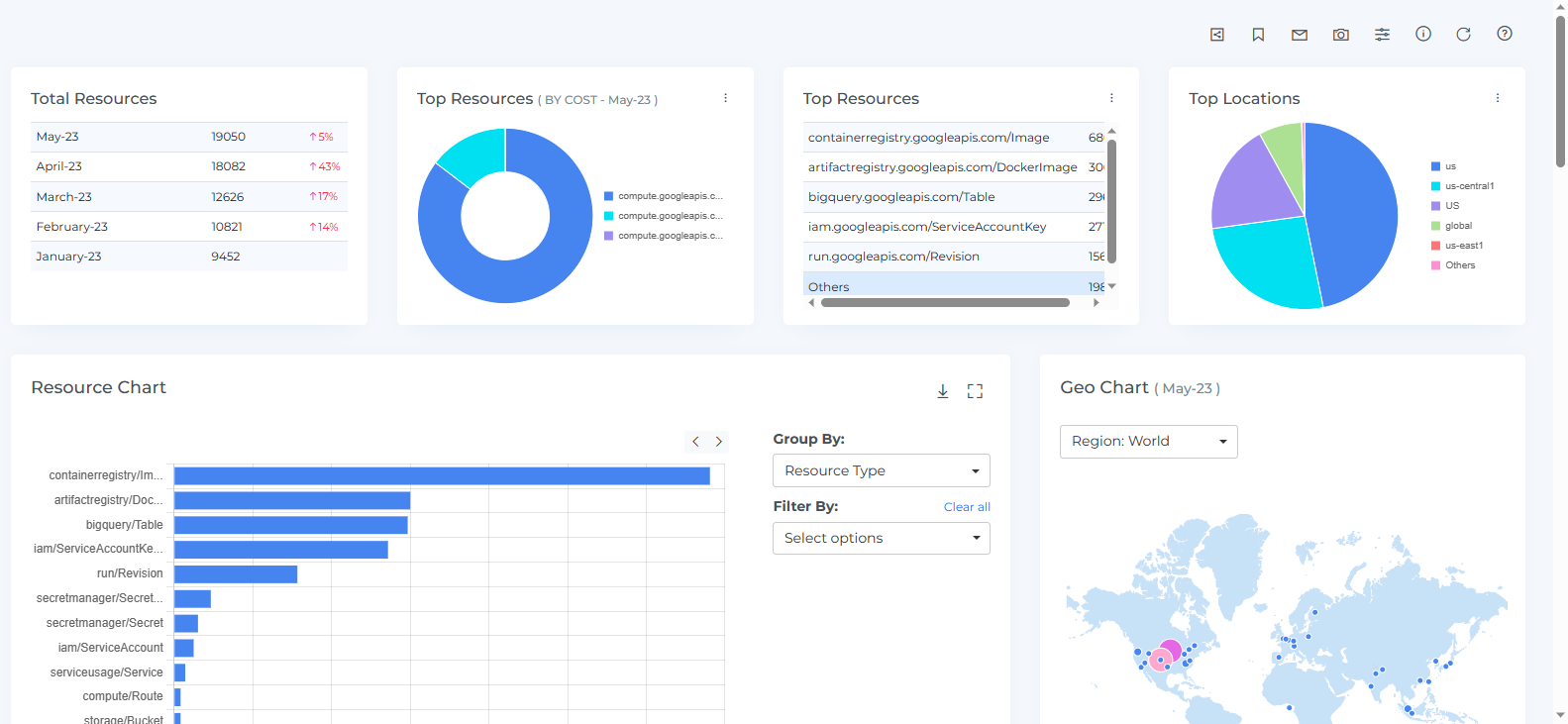The width and height of the screenshot is (1568, 724).
Task: Download the Resource Chart
Action: pyautogui.click(x=943, y=391)
